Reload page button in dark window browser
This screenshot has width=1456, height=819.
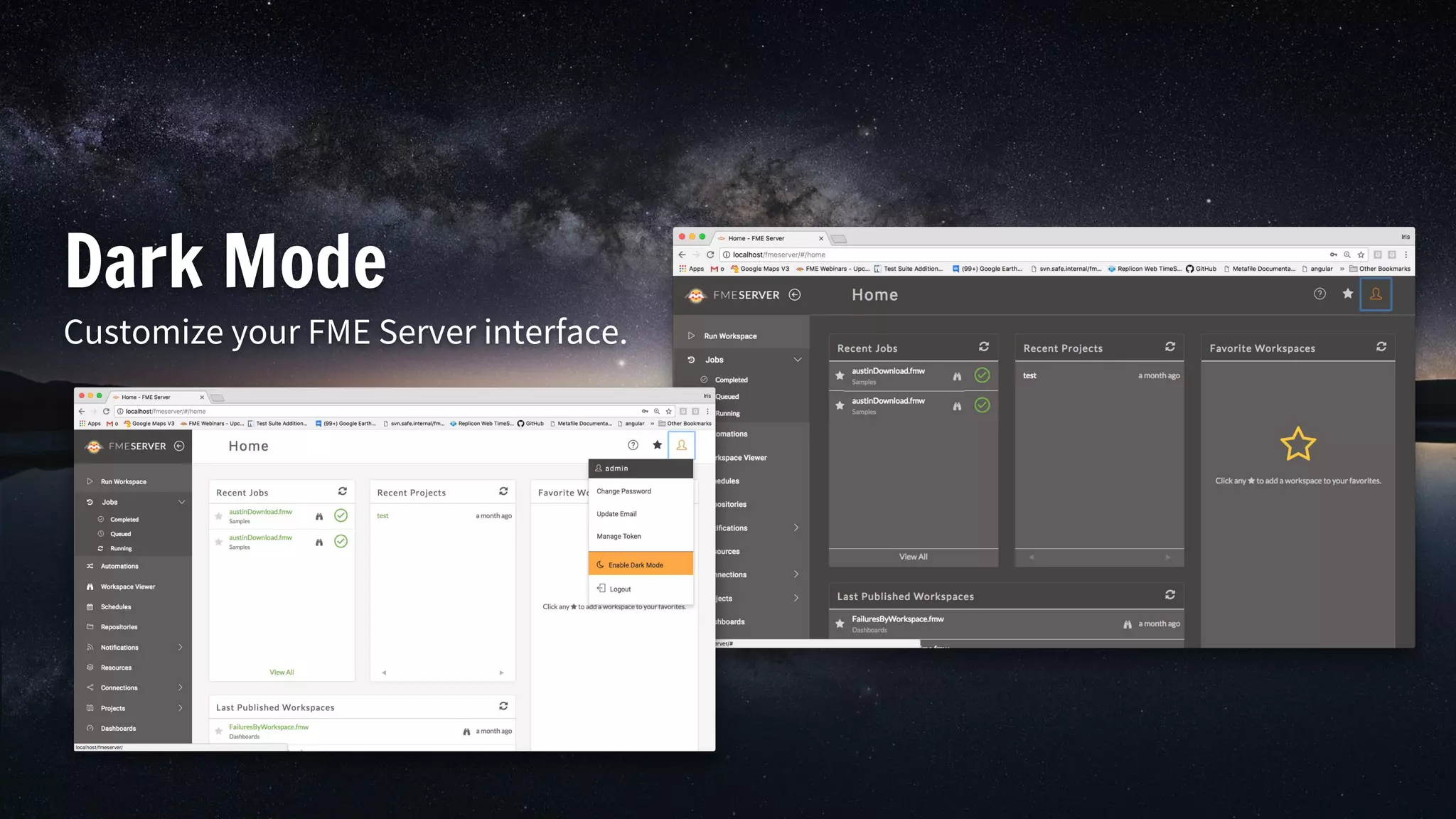pyautogui.click(x=710, y=255)
